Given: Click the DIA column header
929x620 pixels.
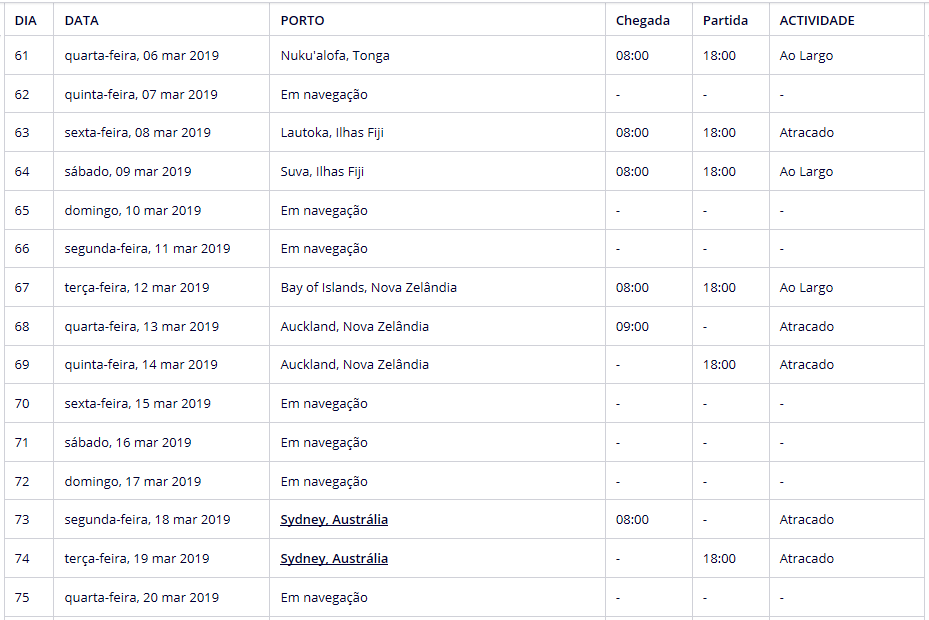Looking at the screenshot, I should 25,20.
